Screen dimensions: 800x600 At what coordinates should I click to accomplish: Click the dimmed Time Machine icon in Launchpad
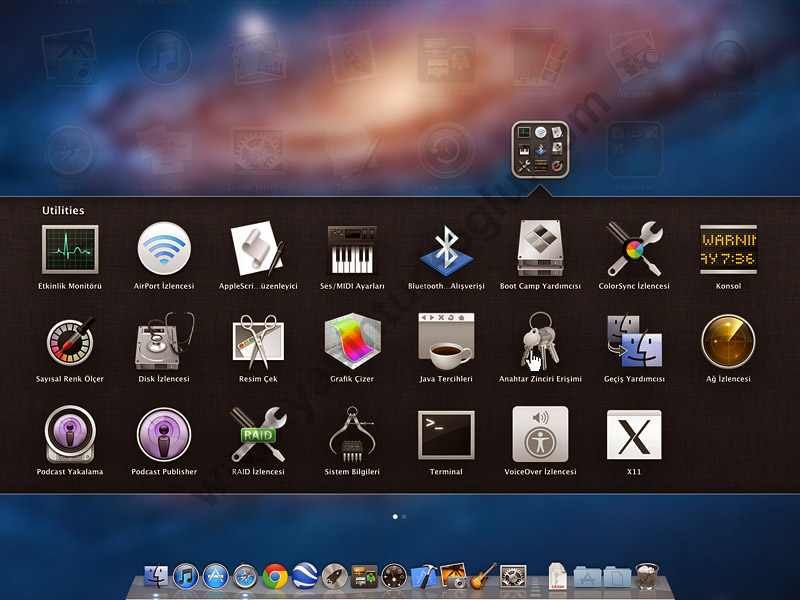click(x=446, y=150)
